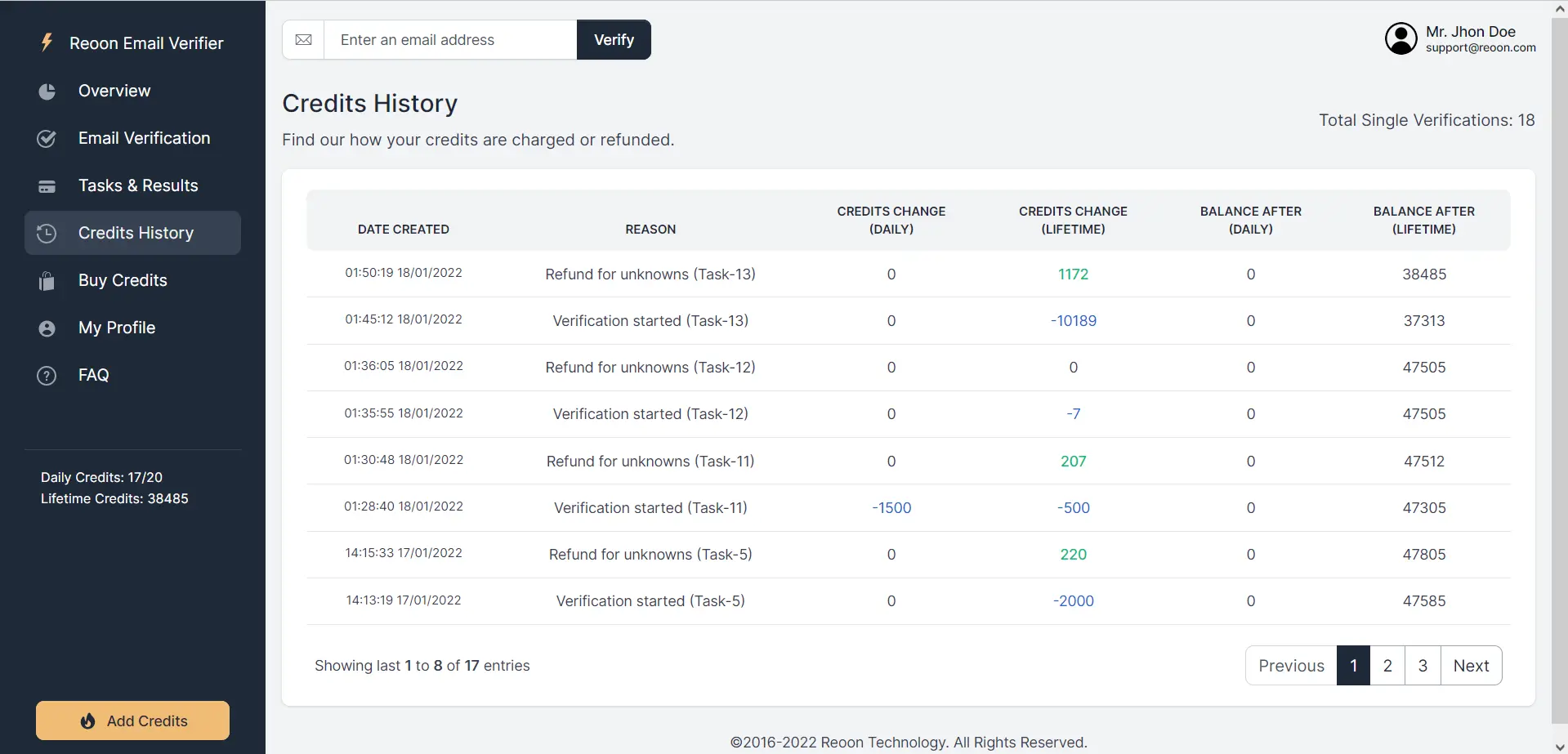Click the My Profile person icon
1568x754 pixels.
(47, 328)
